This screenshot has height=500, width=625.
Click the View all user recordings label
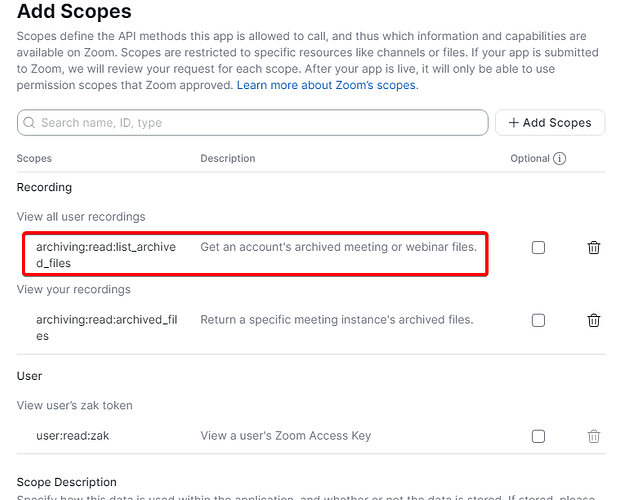point(81,217)
